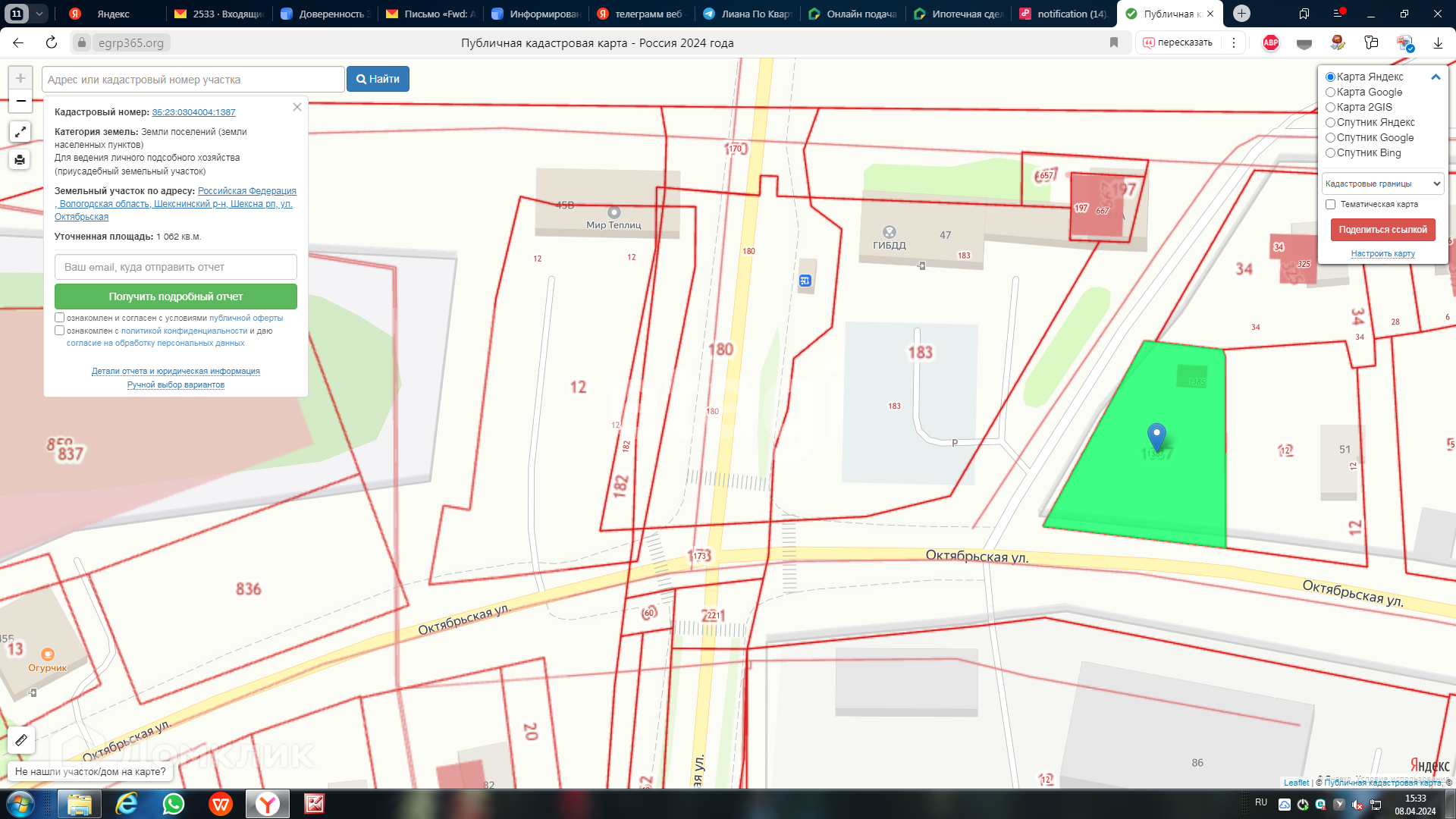Screen dimensions: 1456x819
Task: Toggle fullscreen map view icon
Action: pyautogui.click(x=20, y=132)
